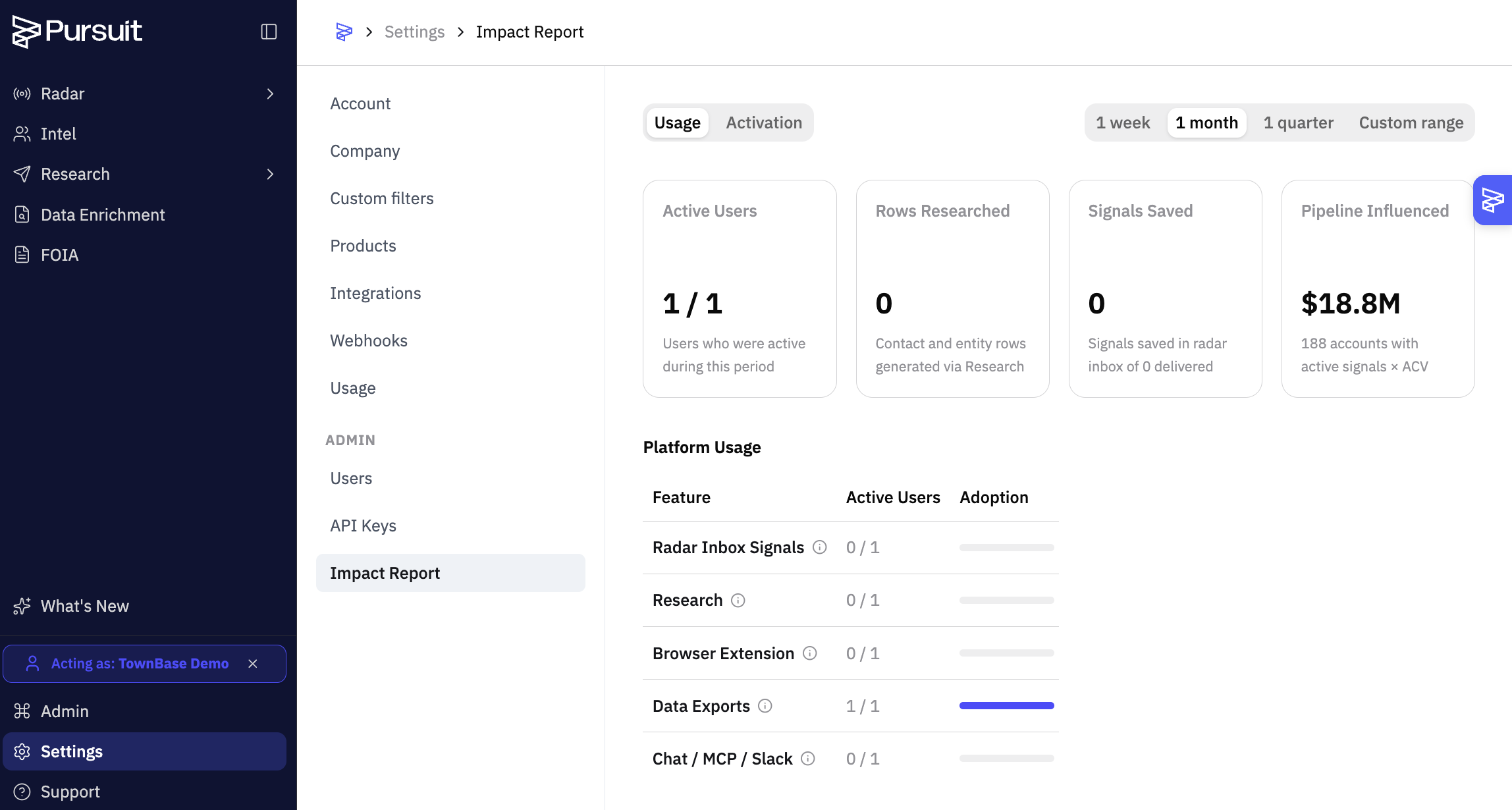Click Chat / MCP / Slack info icon

(808, 759)
